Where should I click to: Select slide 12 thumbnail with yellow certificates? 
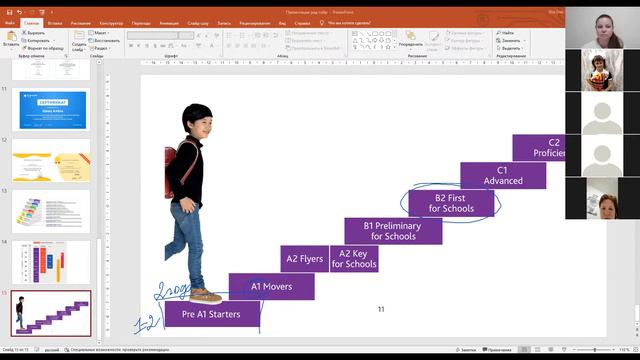(51, 160)
